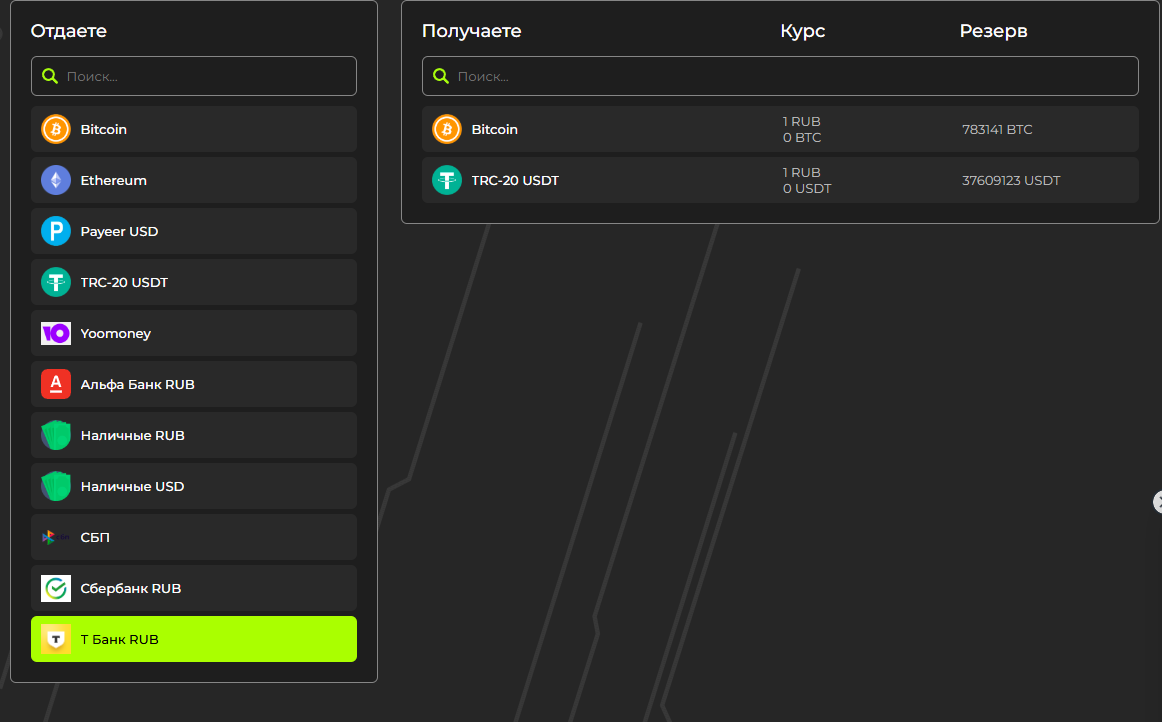This screenshot has width=1162, height=722.
Task: Focus the Получаете search input field
Action: point(790,76)
